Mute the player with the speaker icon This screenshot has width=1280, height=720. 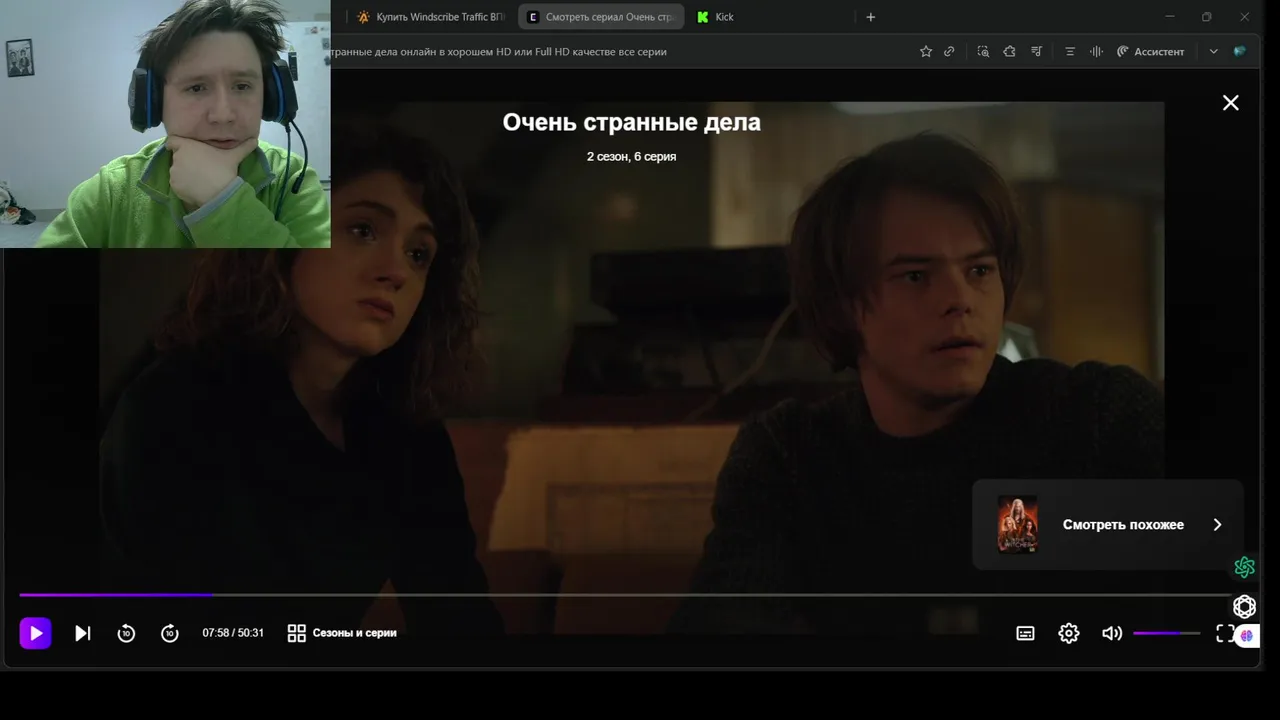pyautogui.click(x=1112, y=633)
